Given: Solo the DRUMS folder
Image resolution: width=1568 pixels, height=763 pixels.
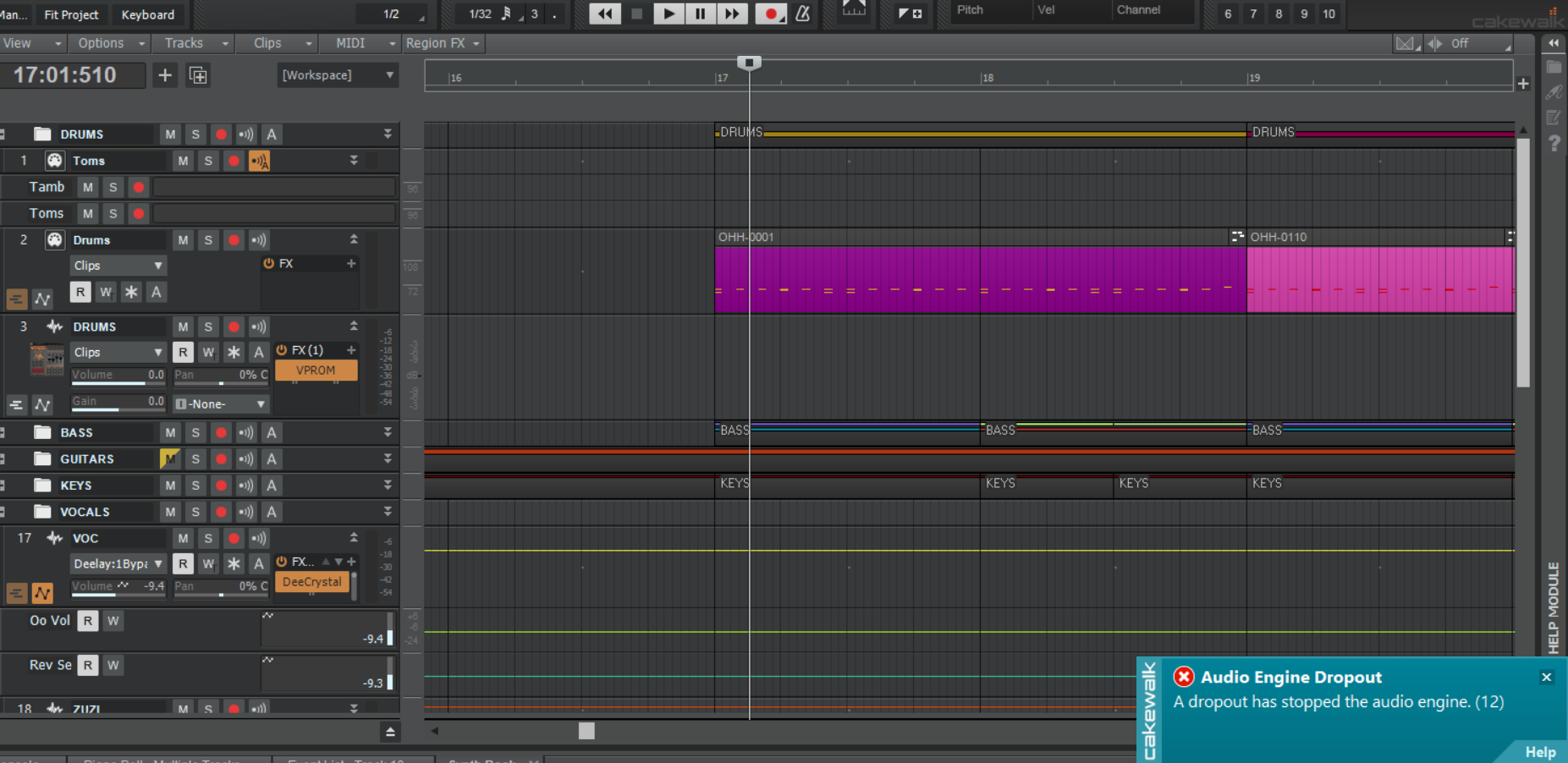Looking at the screenshot, I should [195, 134].
